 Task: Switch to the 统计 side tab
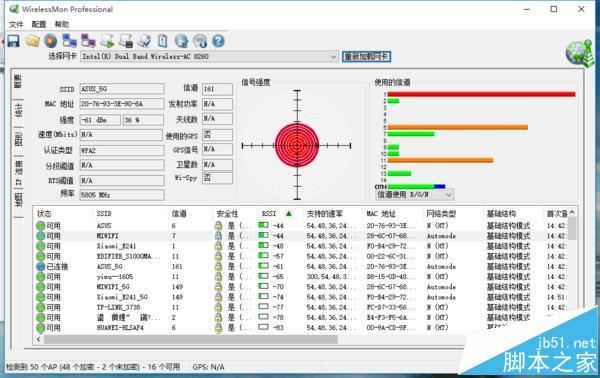pos(18,110)
